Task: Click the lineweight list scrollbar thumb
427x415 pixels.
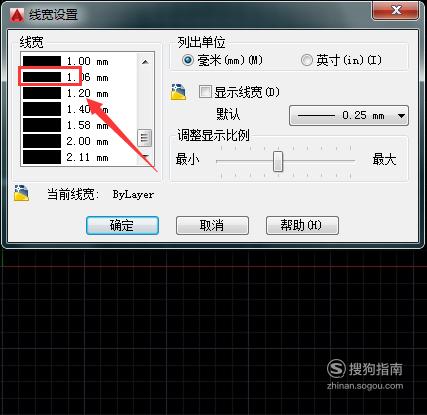Action: click(145, 137)
